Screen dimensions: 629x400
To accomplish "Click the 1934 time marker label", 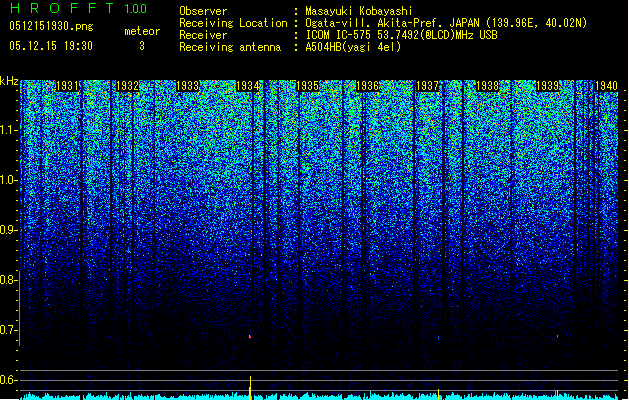I will pyautogui.click(x=248, y=86).
